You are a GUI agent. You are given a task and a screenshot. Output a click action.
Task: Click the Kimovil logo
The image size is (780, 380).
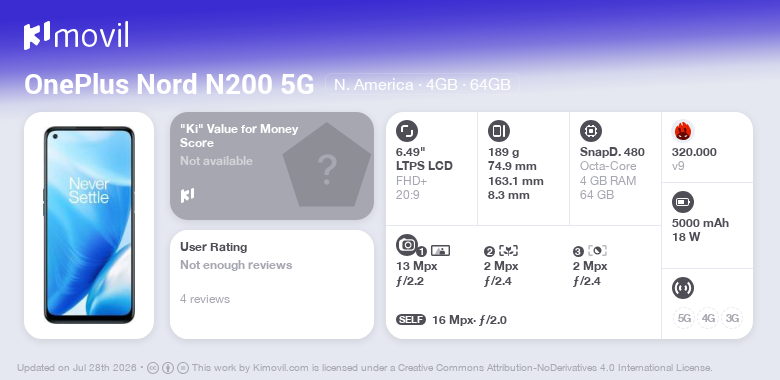point(76,36)
